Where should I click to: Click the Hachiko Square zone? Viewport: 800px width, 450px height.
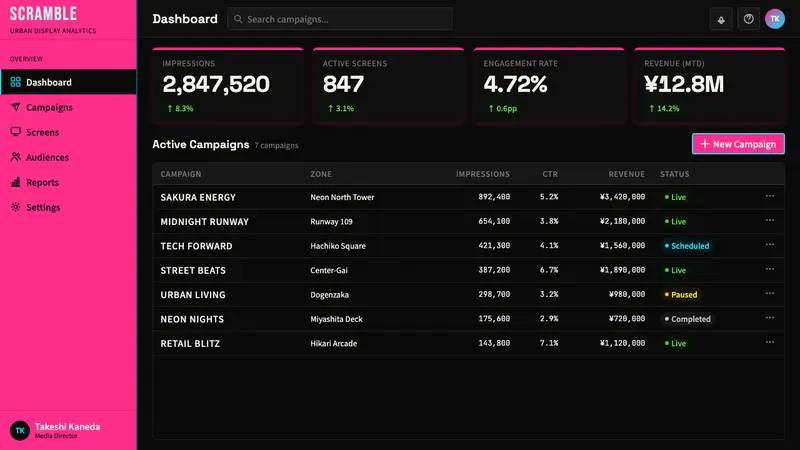(338, 246)
